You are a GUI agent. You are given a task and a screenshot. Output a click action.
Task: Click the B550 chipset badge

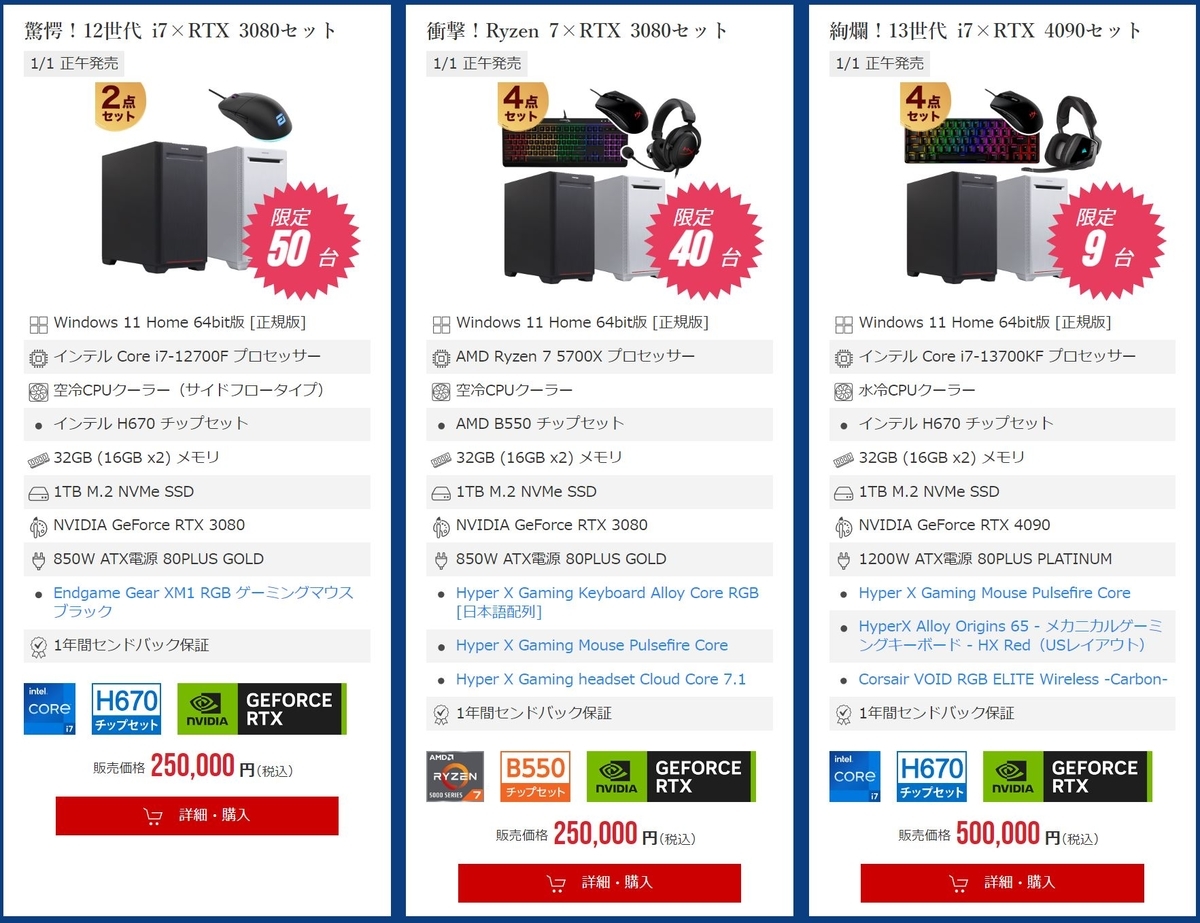tap(535, 776)
